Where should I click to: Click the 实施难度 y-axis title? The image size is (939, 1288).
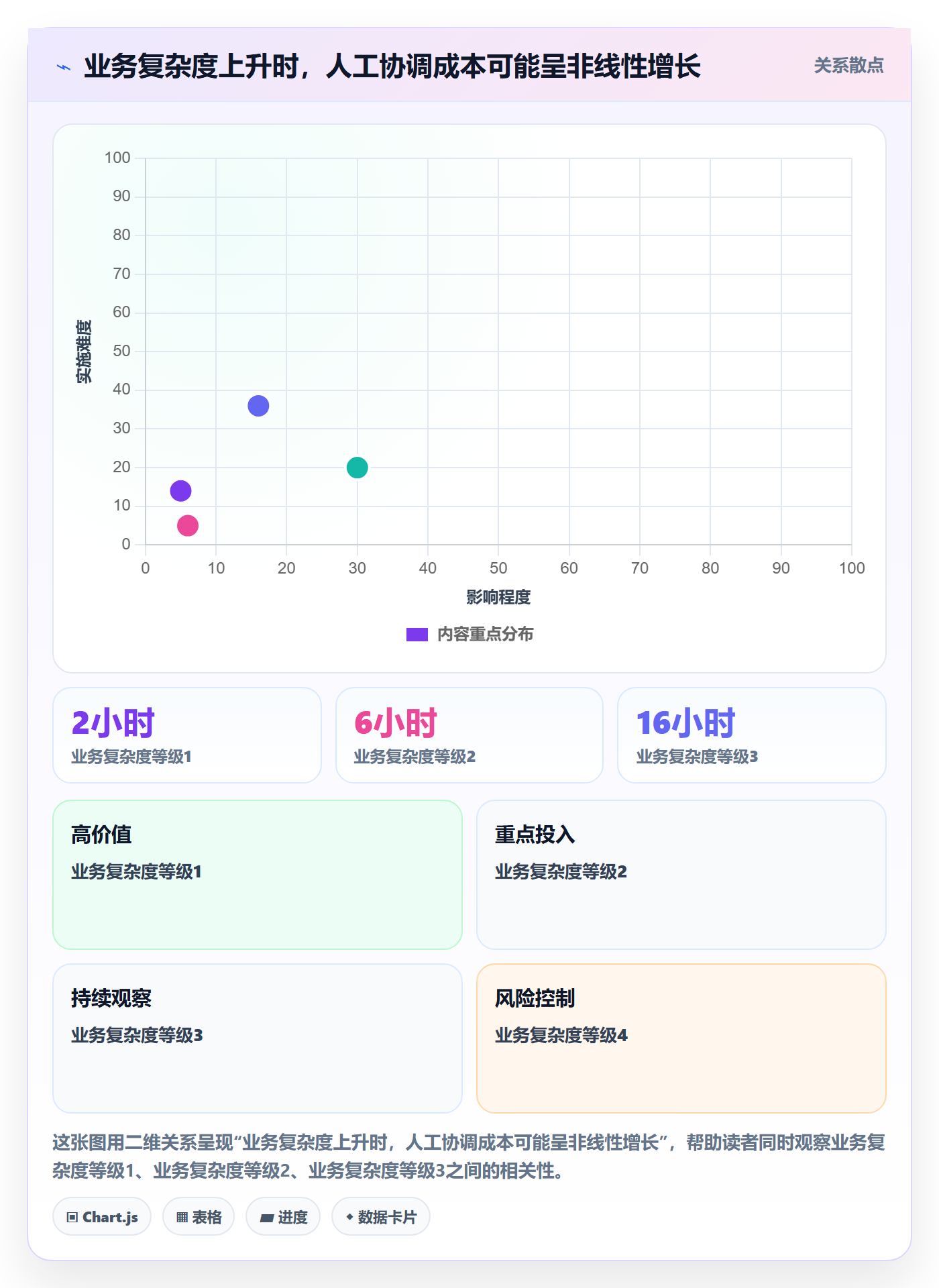84,352
